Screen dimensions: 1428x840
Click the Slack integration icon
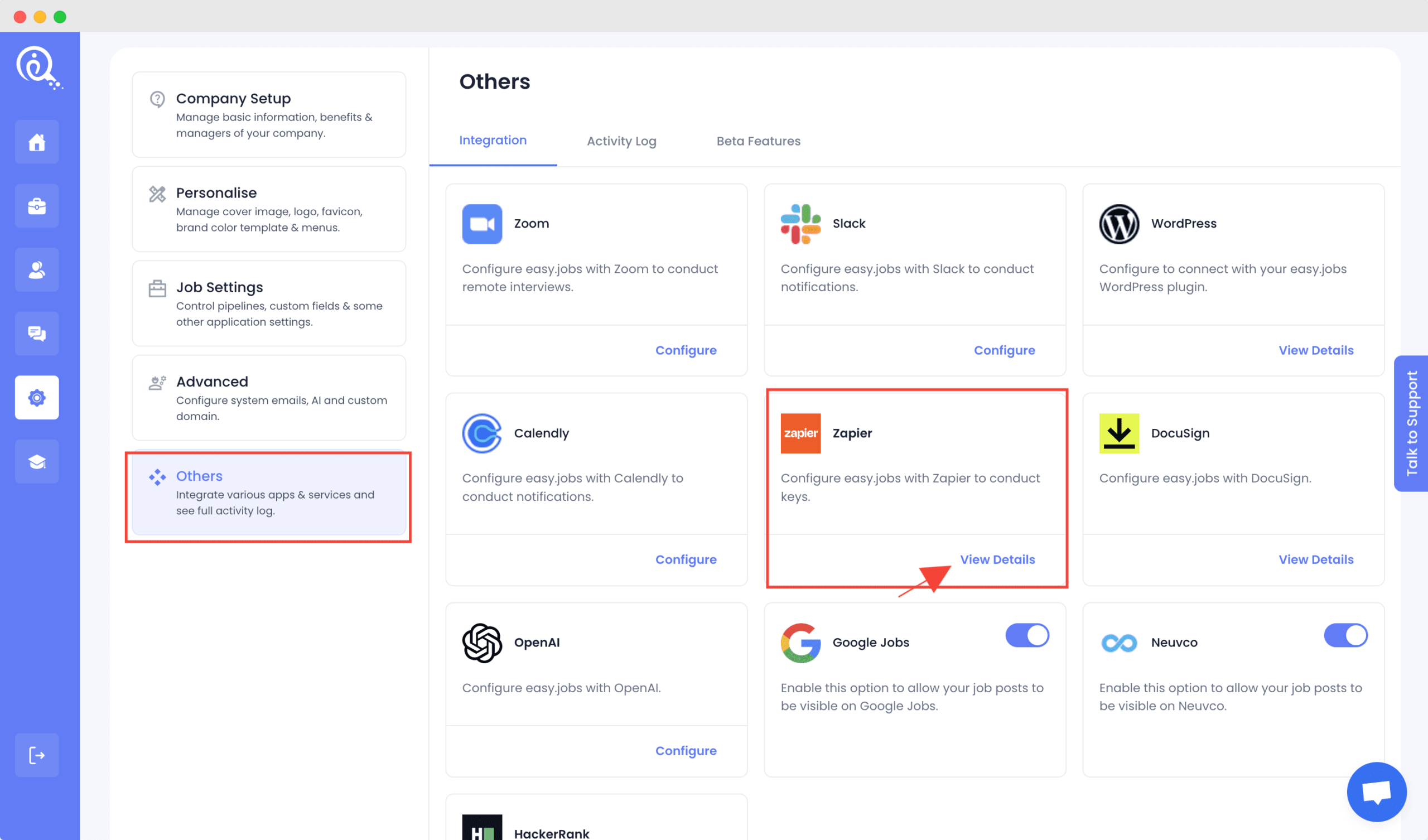(x=799, y=223)
